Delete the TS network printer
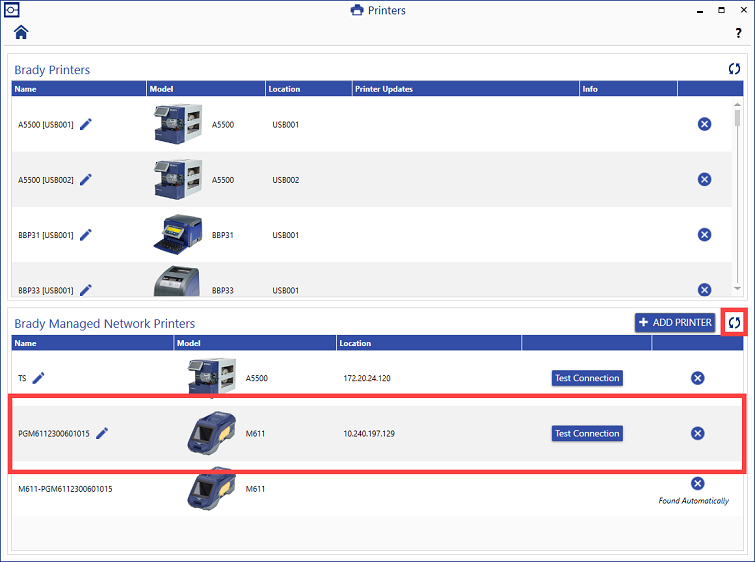 (x=698, y=378)
